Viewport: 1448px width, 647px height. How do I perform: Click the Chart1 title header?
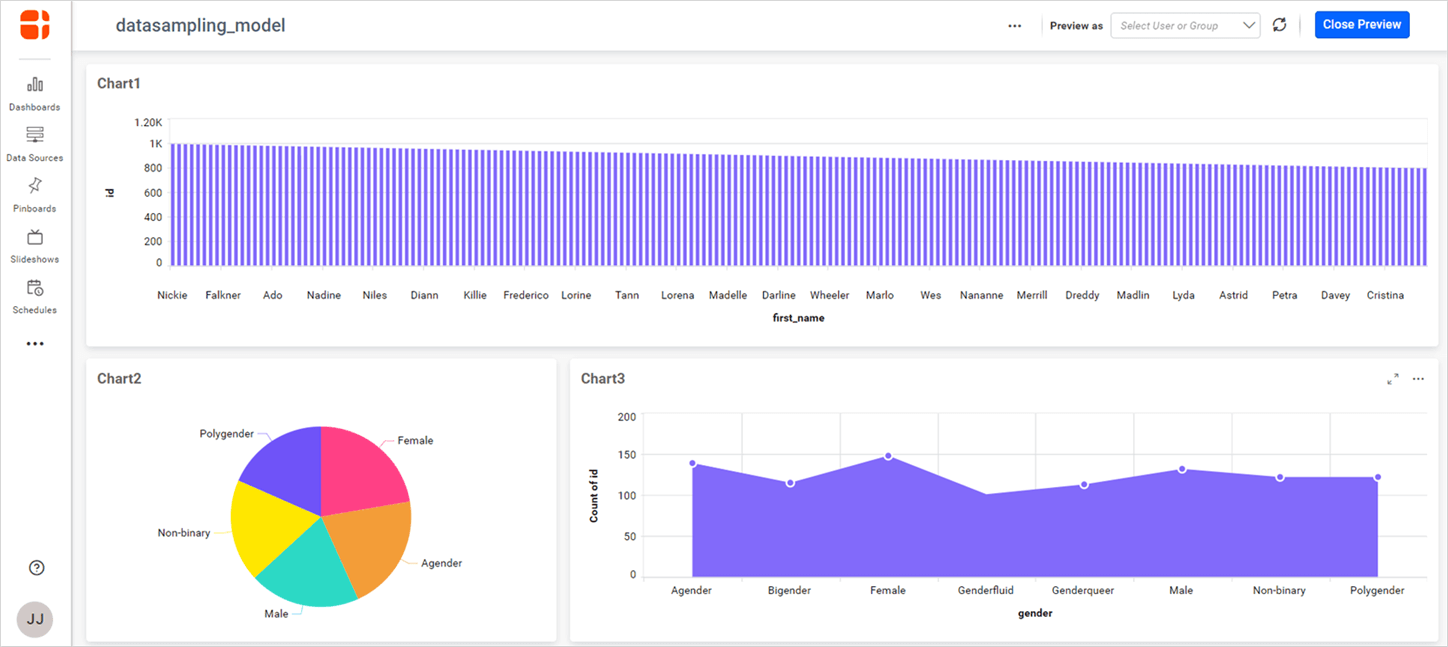[118, 83]
